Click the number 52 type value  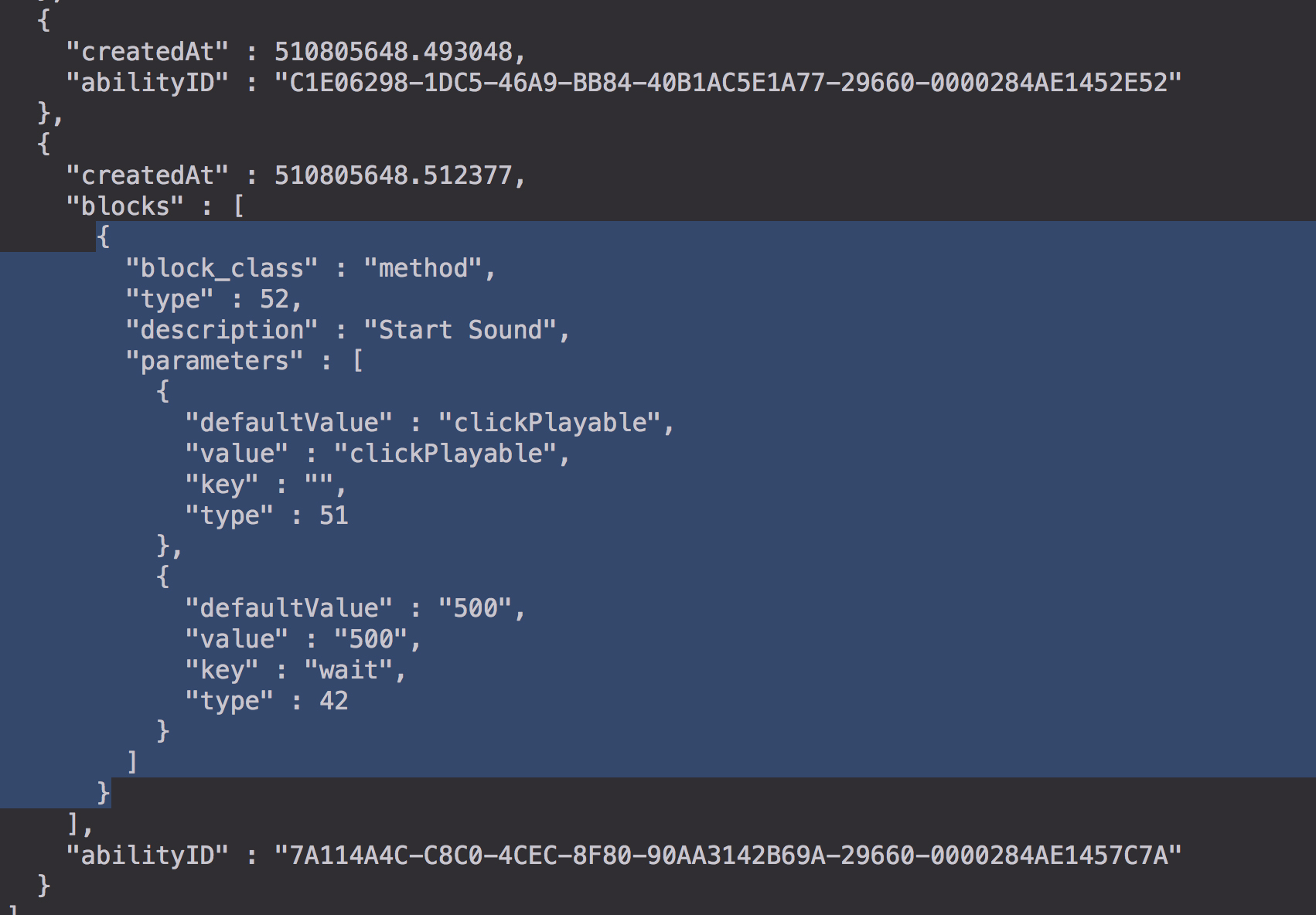click(274, 299)
